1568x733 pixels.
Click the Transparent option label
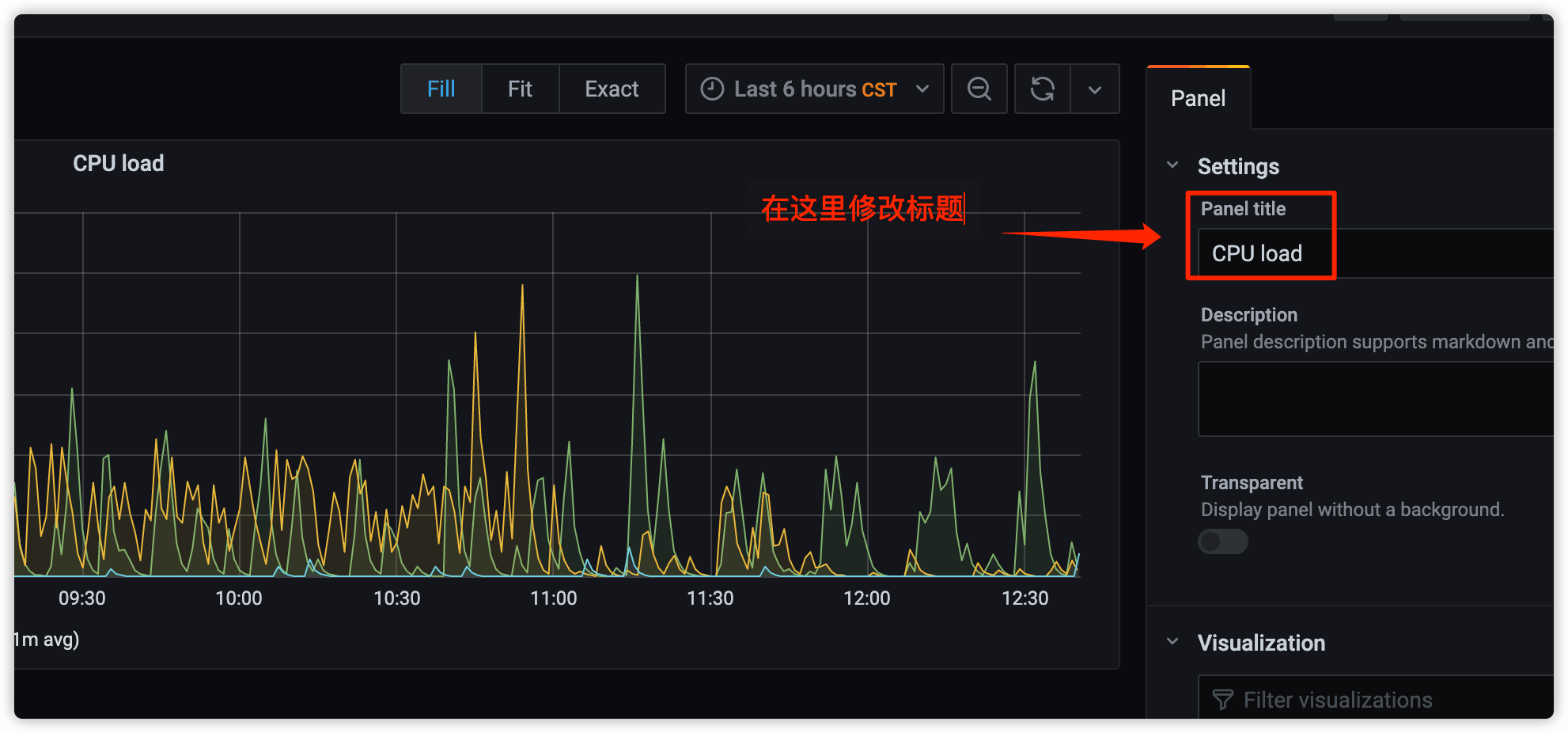tap(1252, 483)
